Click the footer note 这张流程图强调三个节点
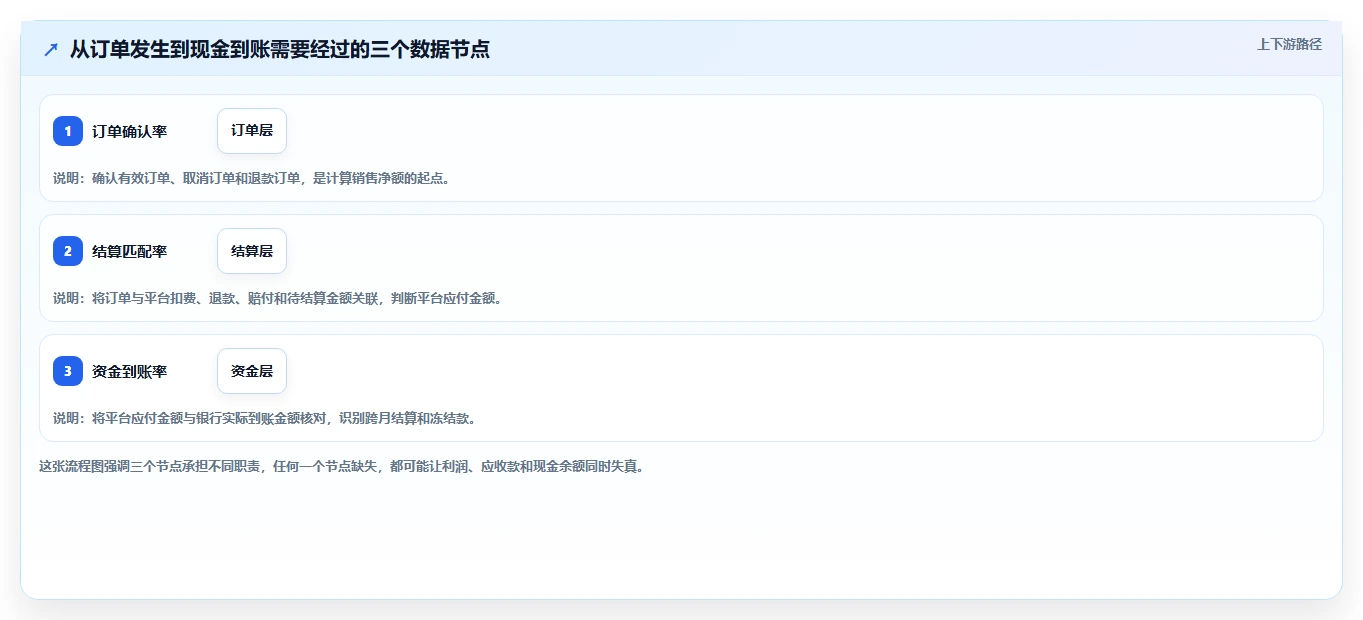The height and width of the screenshot is (620, 1363). point(342,466)
